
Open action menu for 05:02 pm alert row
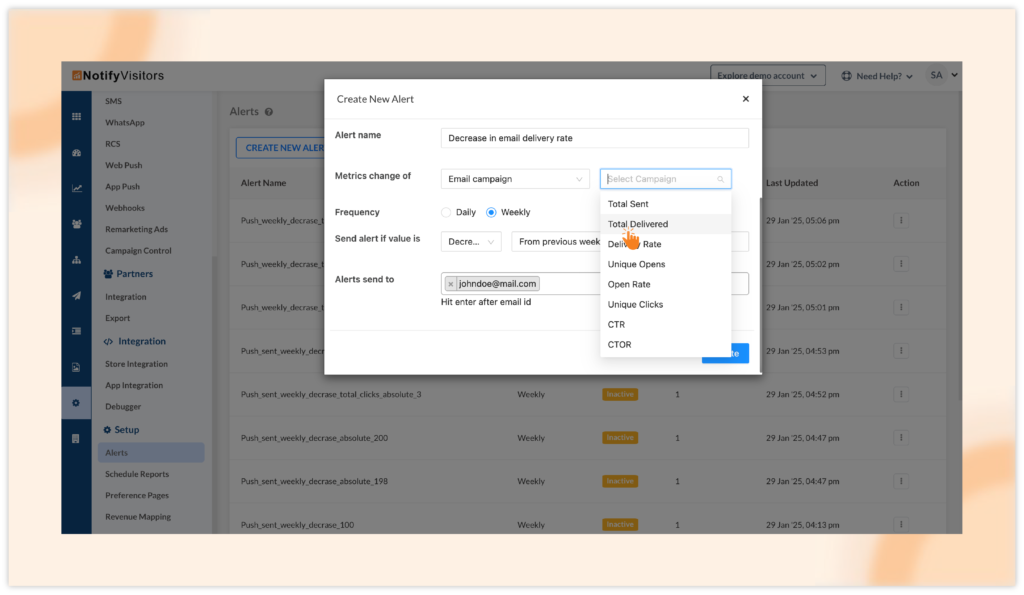pyautogui.click(x=901, y=264)
